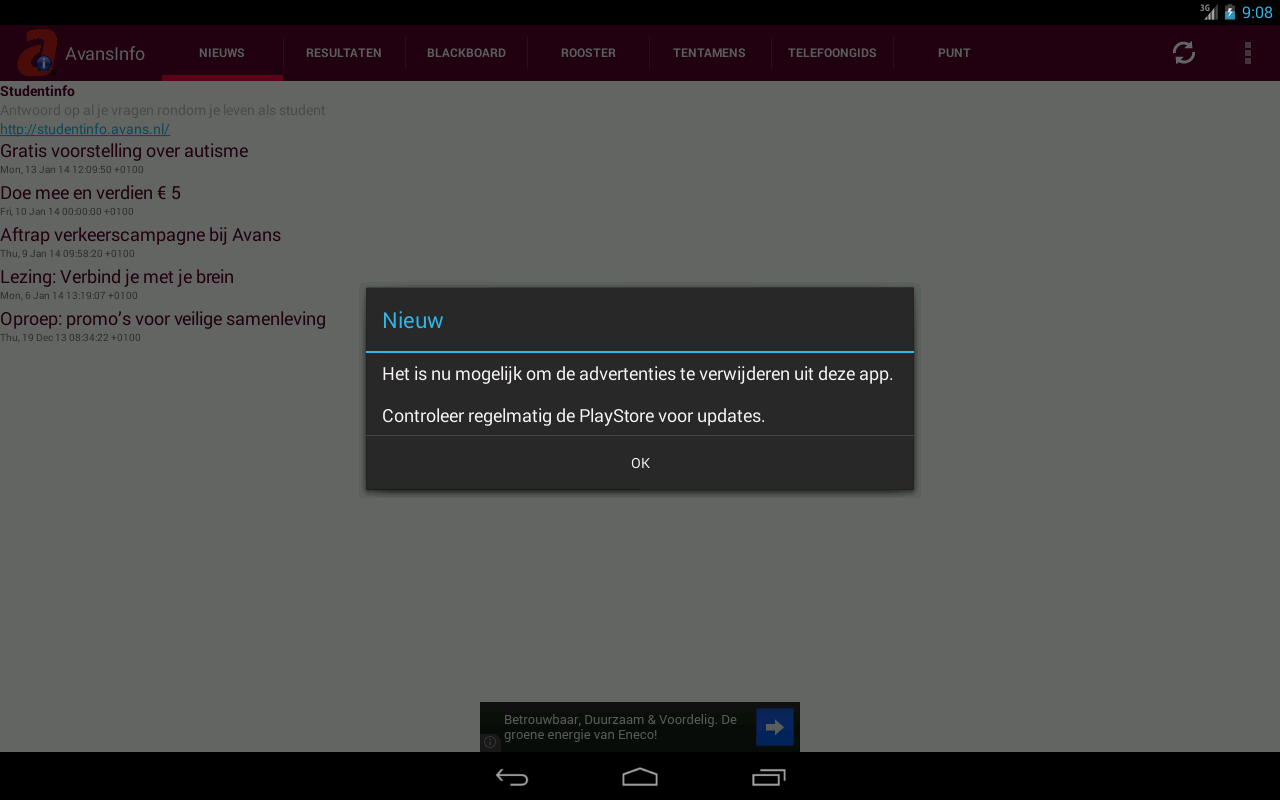Image resolution: width=1280 pixels, height=800 pixels.
Task: Dismiss the Nieuw dialog with OK
Action: 640,463
